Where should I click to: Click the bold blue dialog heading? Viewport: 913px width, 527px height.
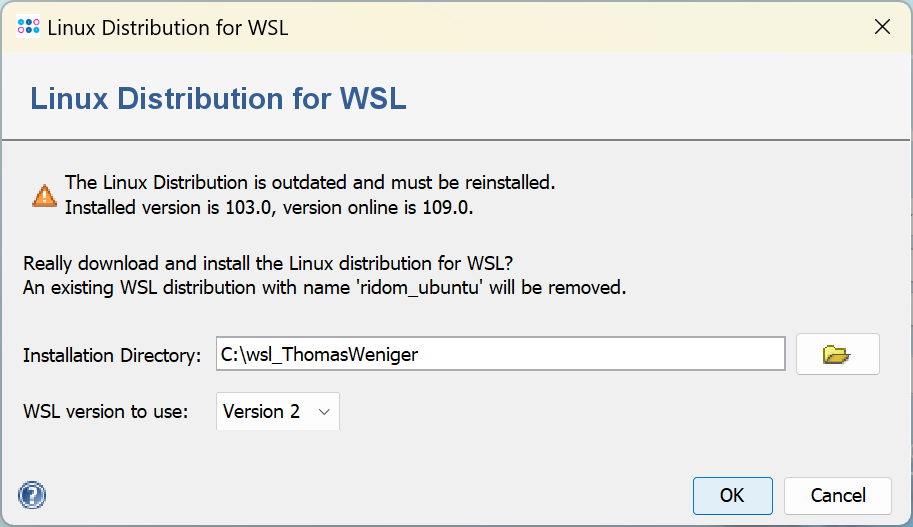click(x=218, y=99)
